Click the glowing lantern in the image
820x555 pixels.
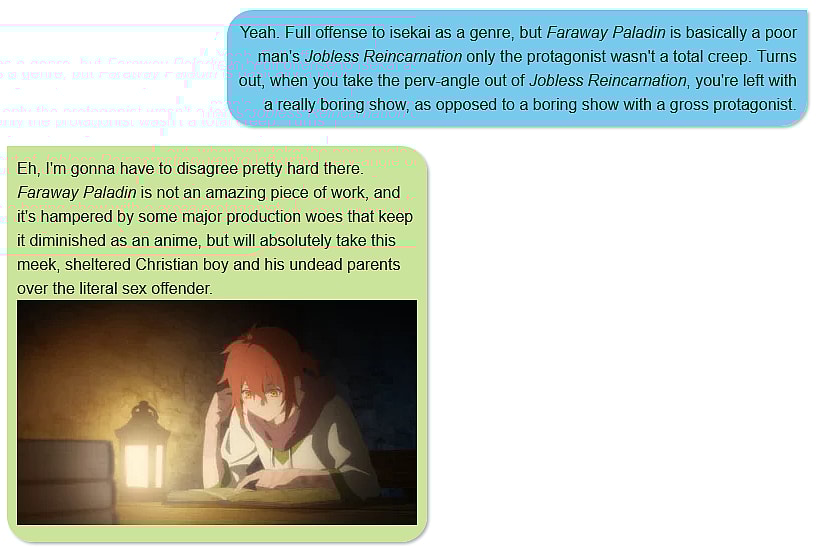(142, 446)
